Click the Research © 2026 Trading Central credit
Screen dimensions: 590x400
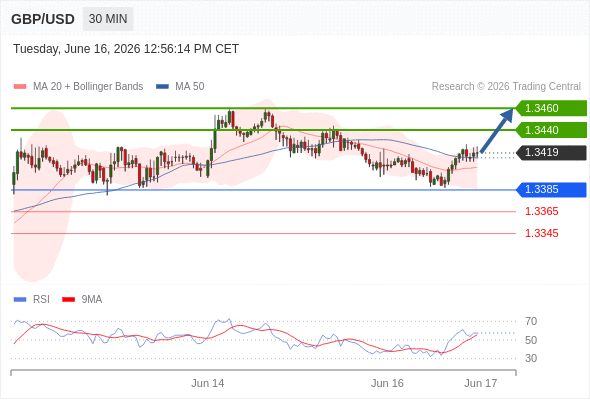[x=506, y=87]
